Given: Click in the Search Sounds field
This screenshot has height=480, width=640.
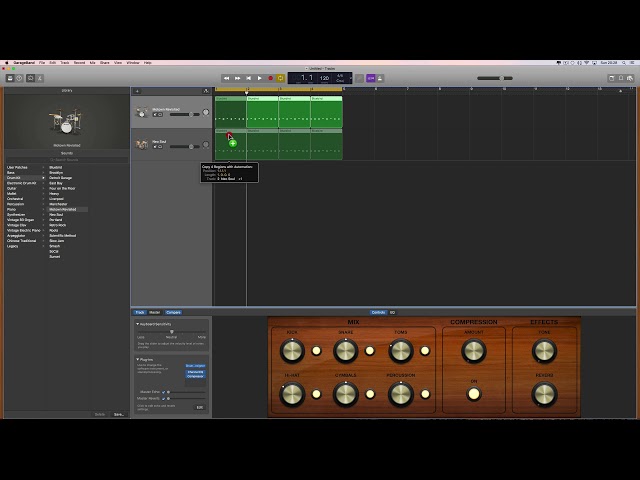Looking at the screenshot, I should click(x=67, y=160).
